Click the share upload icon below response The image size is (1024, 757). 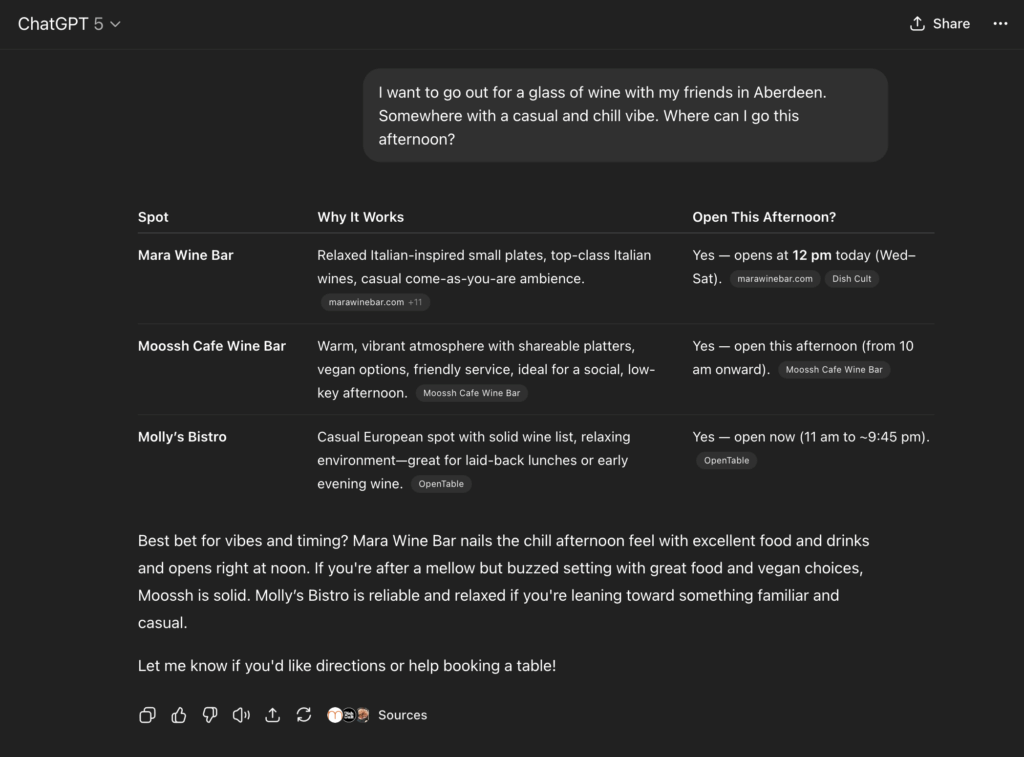coord(272,715)
